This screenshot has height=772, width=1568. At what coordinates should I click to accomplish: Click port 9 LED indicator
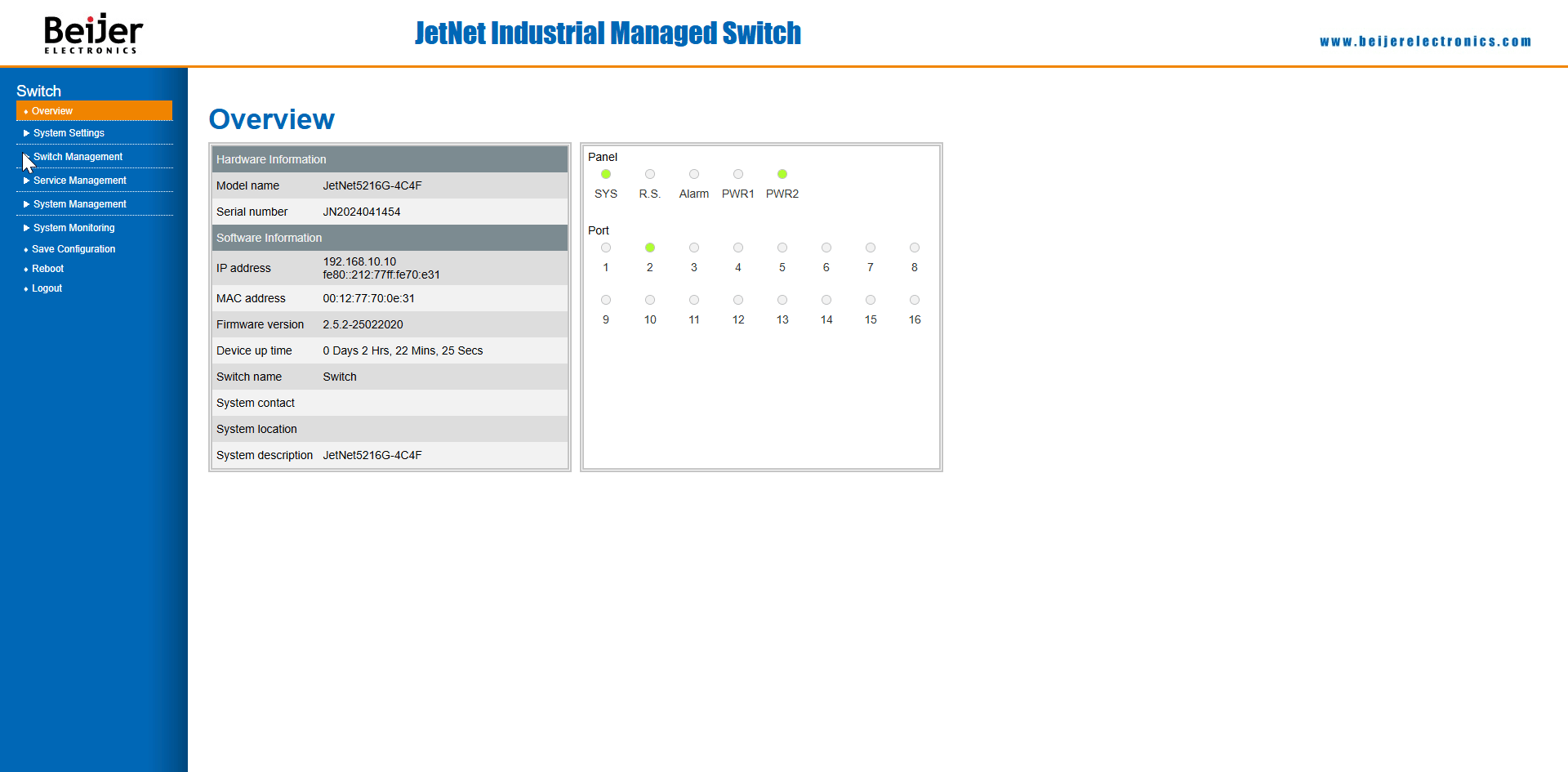coord(606,300)
